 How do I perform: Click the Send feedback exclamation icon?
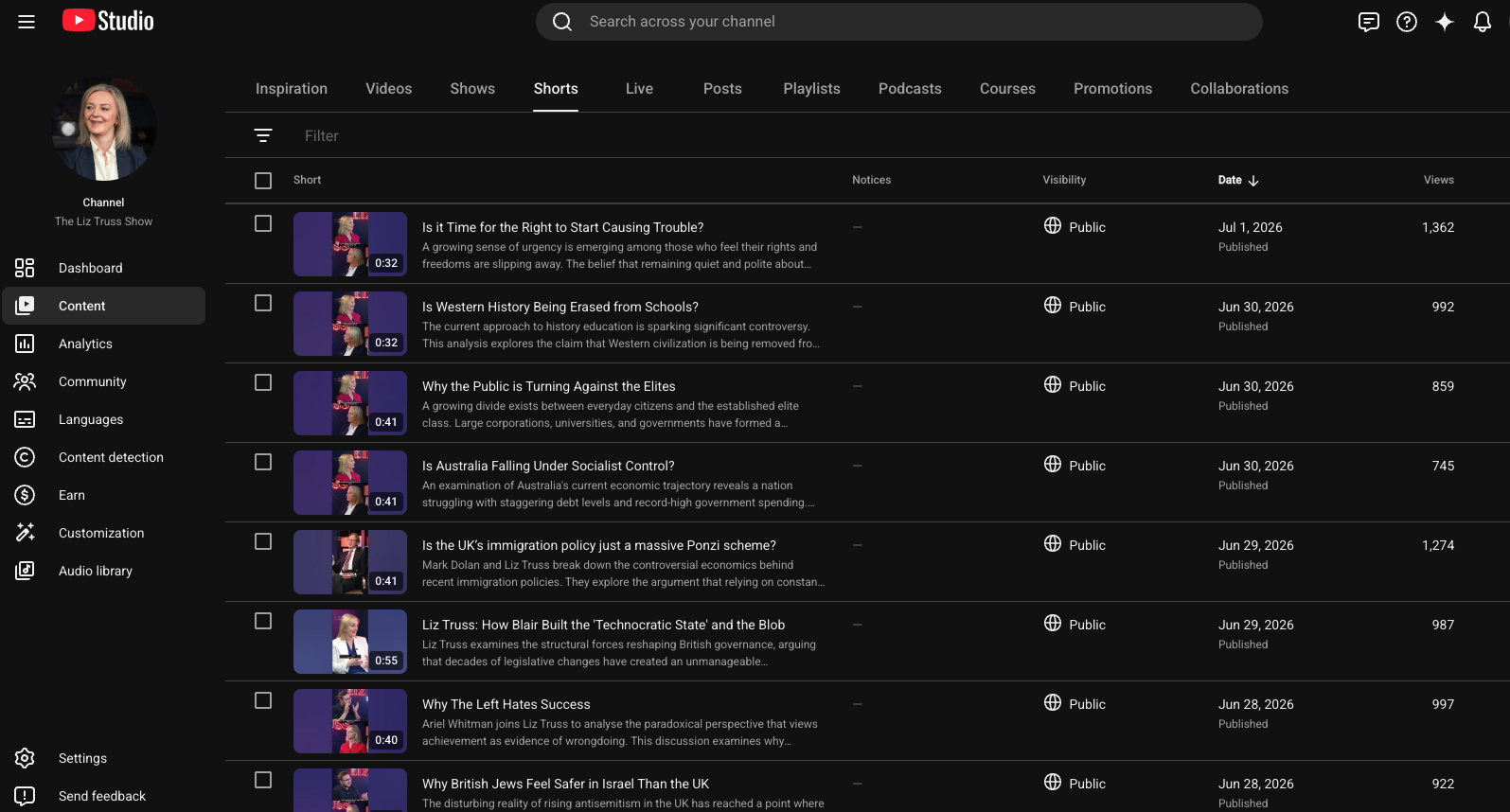25,796
